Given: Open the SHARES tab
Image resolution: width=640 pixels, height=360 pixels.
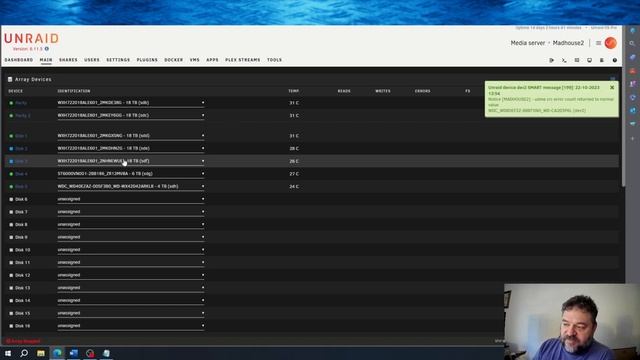Looking at the screenshot, I should [x=68, y=60].
